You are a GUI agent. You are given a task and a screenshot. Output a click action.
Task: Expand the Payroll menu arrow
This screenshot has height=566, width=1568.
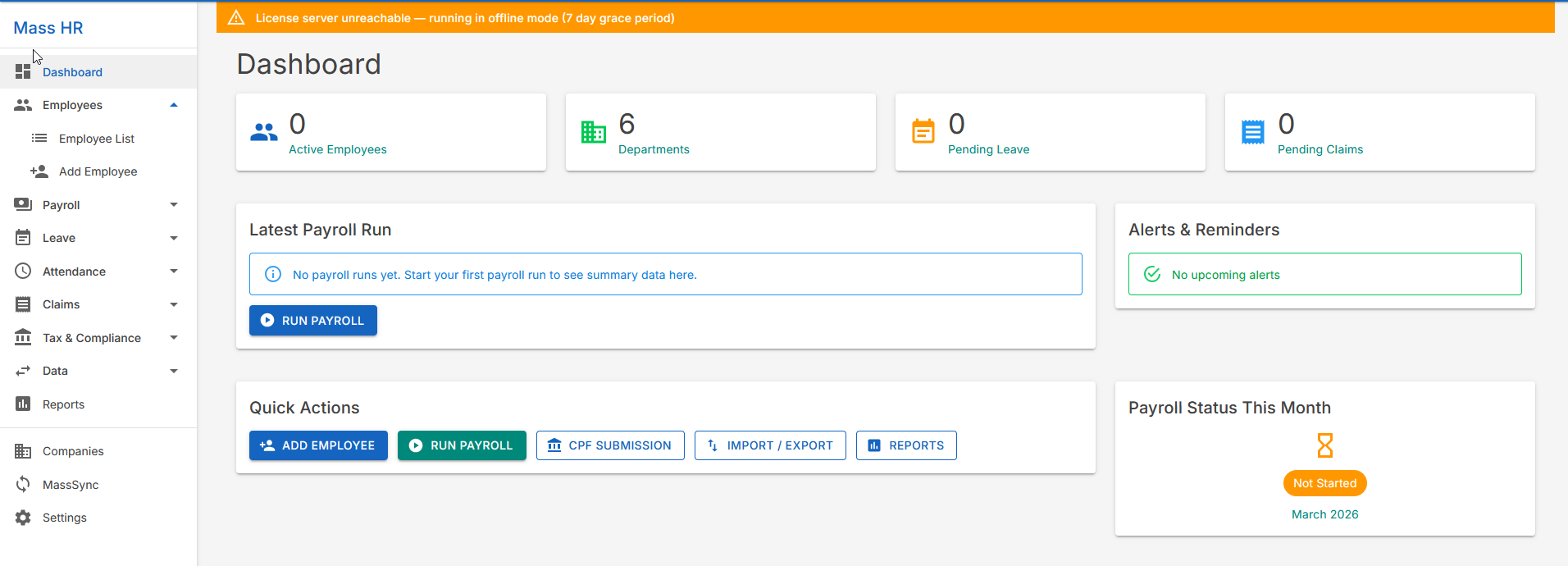(174, 204)
